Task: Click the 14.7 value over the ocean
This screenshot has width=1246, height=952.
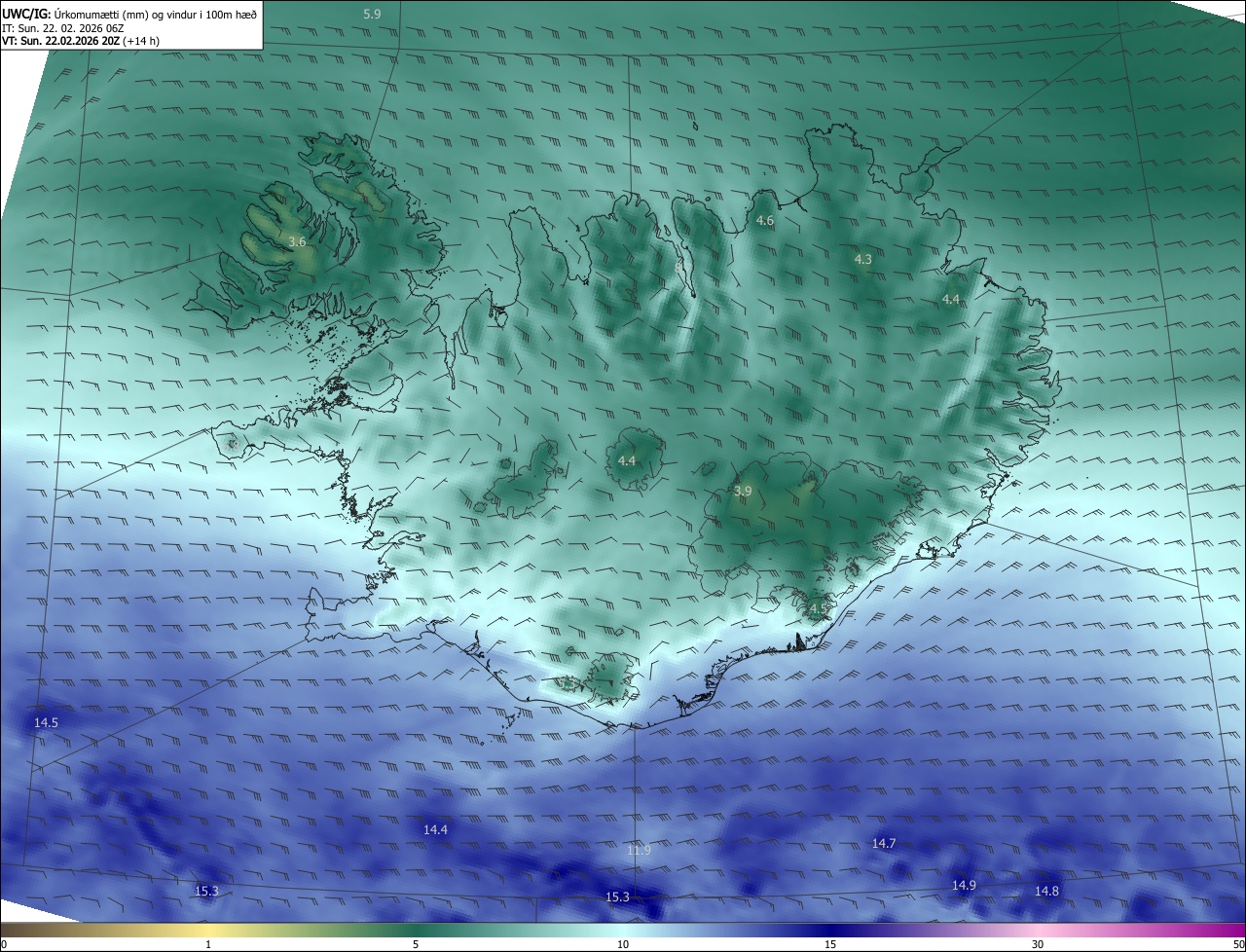Action: (884, 843)
